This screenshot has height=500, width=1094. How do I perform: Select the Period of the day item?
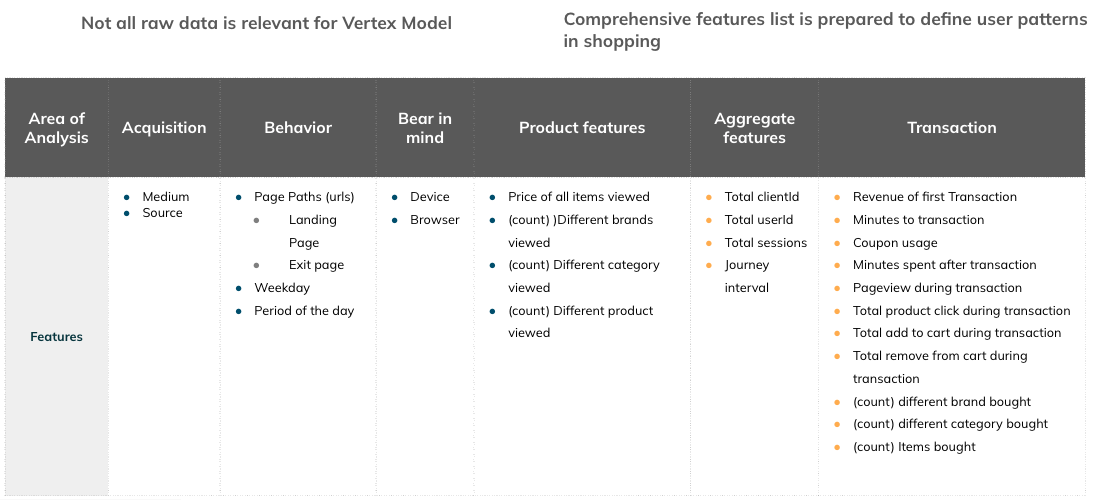click(304, 311)
